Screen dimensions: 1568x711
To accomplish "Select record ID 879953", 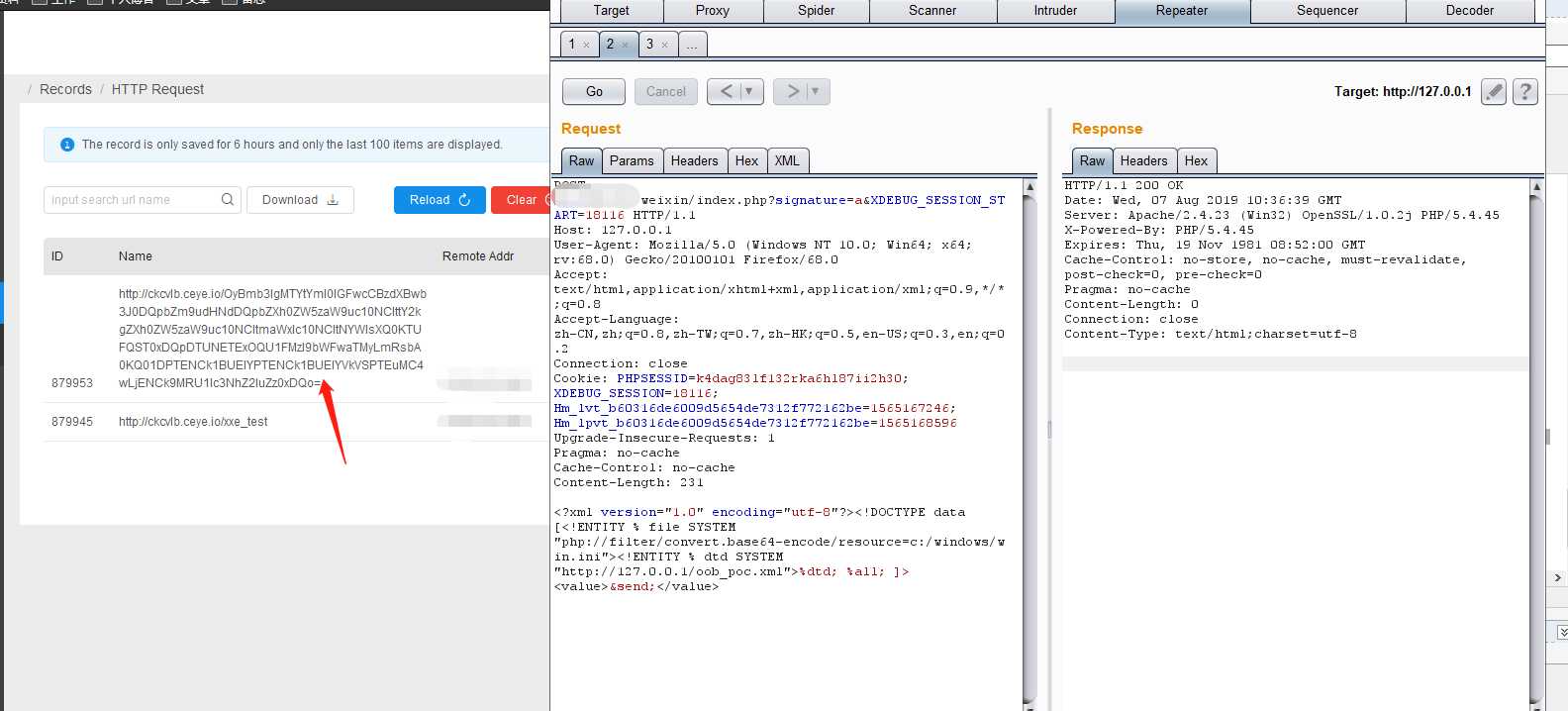I will 72,383.
